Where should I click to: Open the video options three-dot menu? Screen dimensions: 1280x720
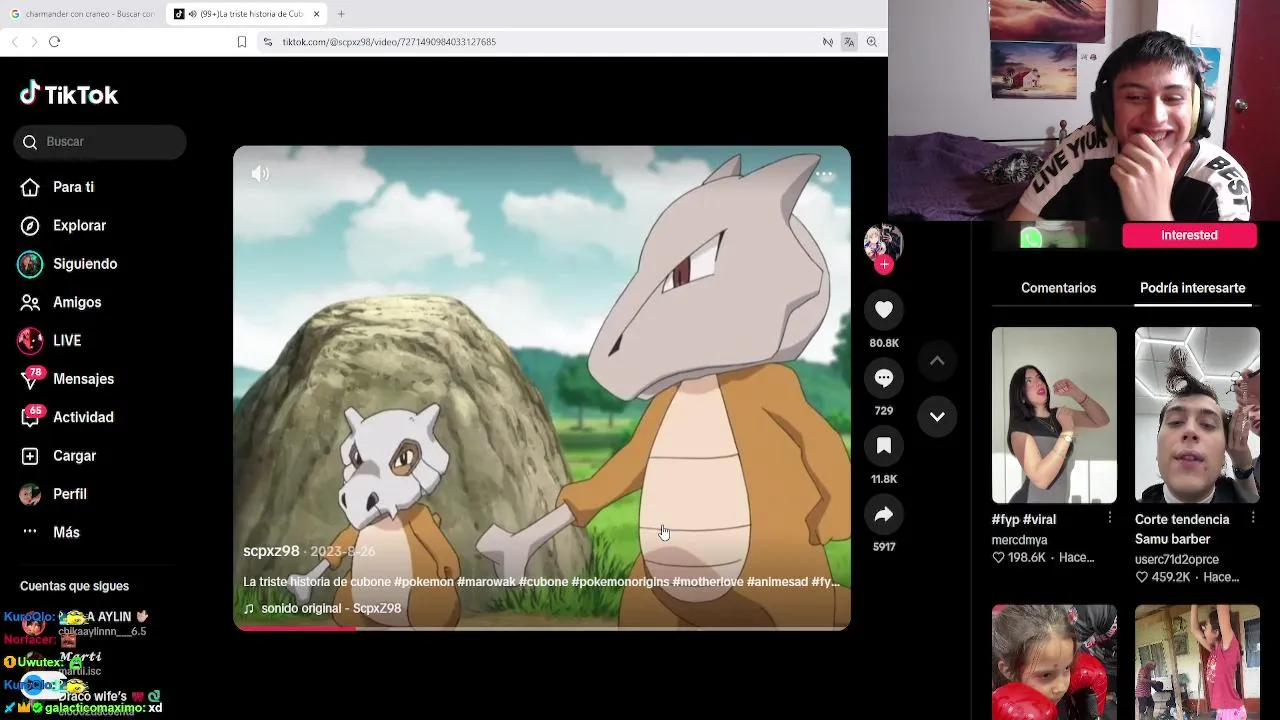pyautogui.click(x=823, y=174)
